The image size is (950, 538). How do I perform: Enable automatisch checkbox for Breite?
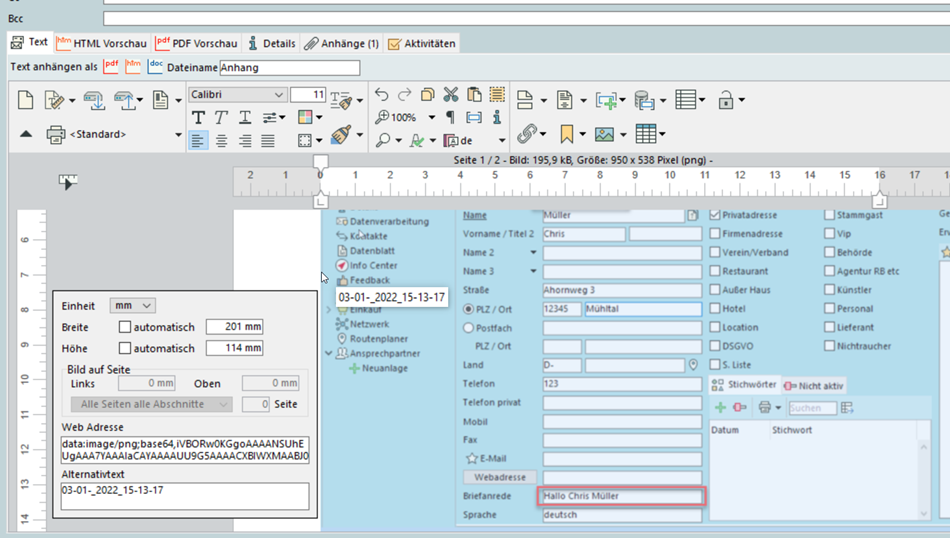pos(125,327)
